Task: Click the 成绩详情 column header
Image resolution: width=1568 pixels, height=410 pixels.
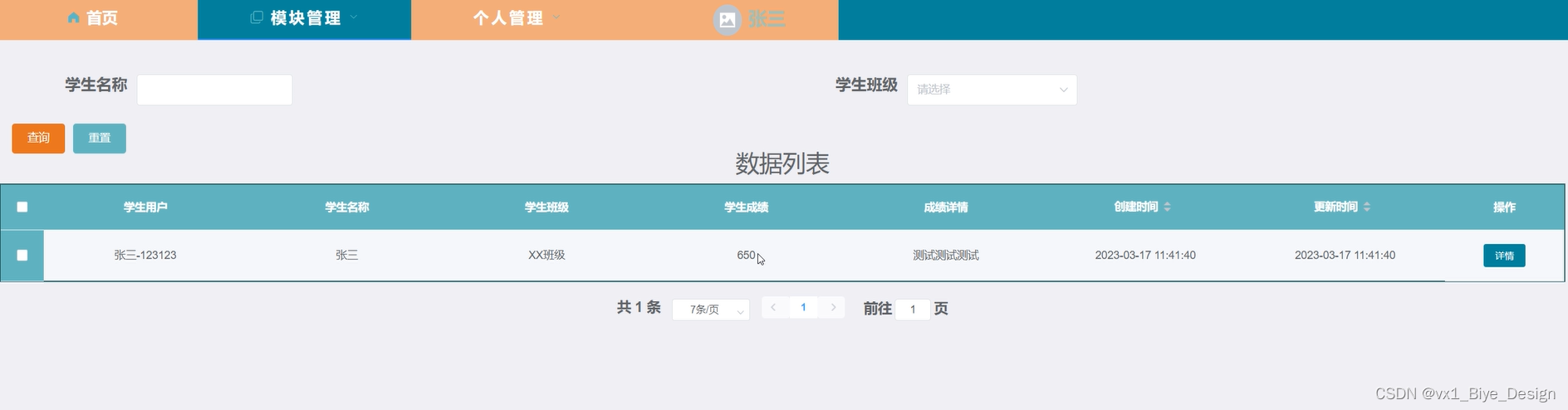Action: click(946, 207)
